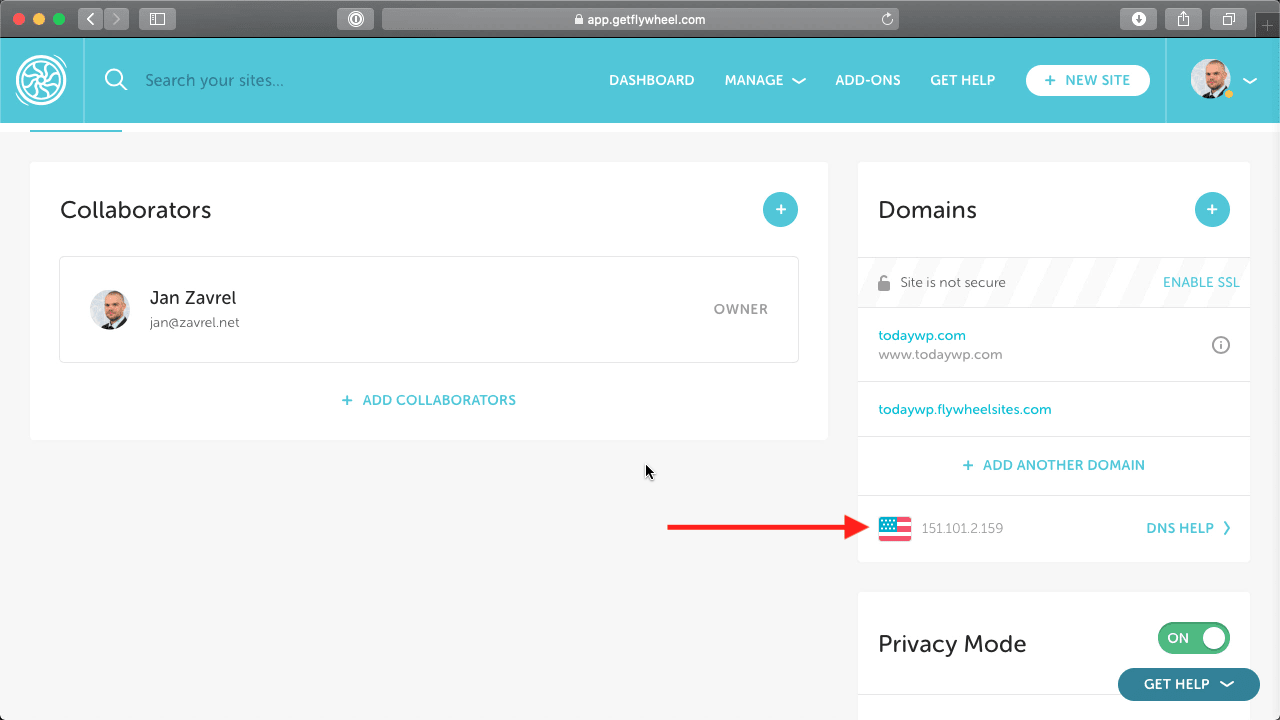Click the jan@zavrel.net email text
The width and height of the screenshot is (1280, 720).
pos(195,323)
